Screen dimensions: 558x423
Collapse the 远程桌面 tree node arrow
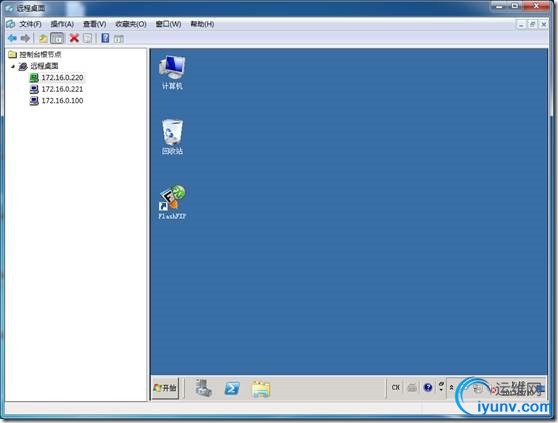(x=13, y=66)
